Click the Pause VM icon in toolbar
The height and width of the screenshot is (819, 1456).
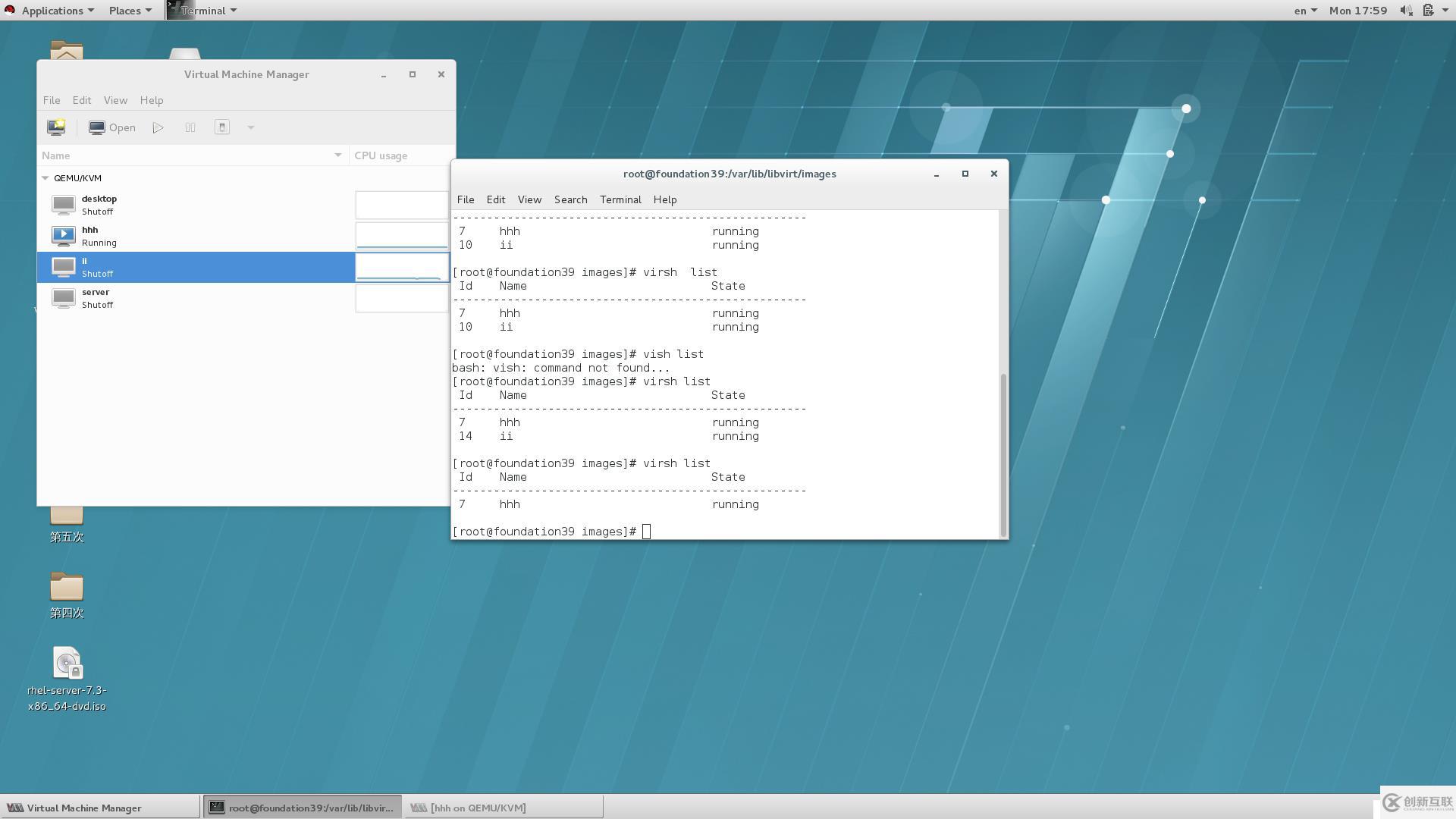[x=190, y=127]
